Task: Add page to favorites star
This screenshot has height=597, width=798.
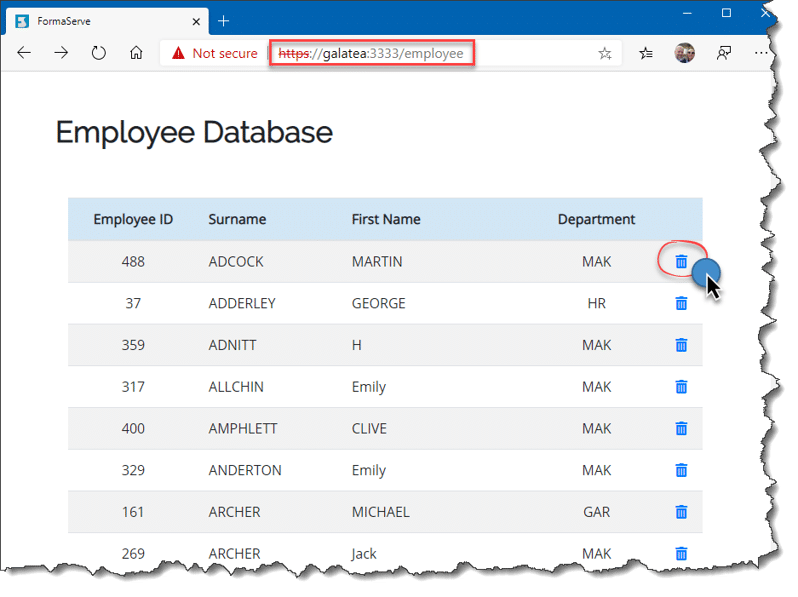Action: tap(604, 54)
